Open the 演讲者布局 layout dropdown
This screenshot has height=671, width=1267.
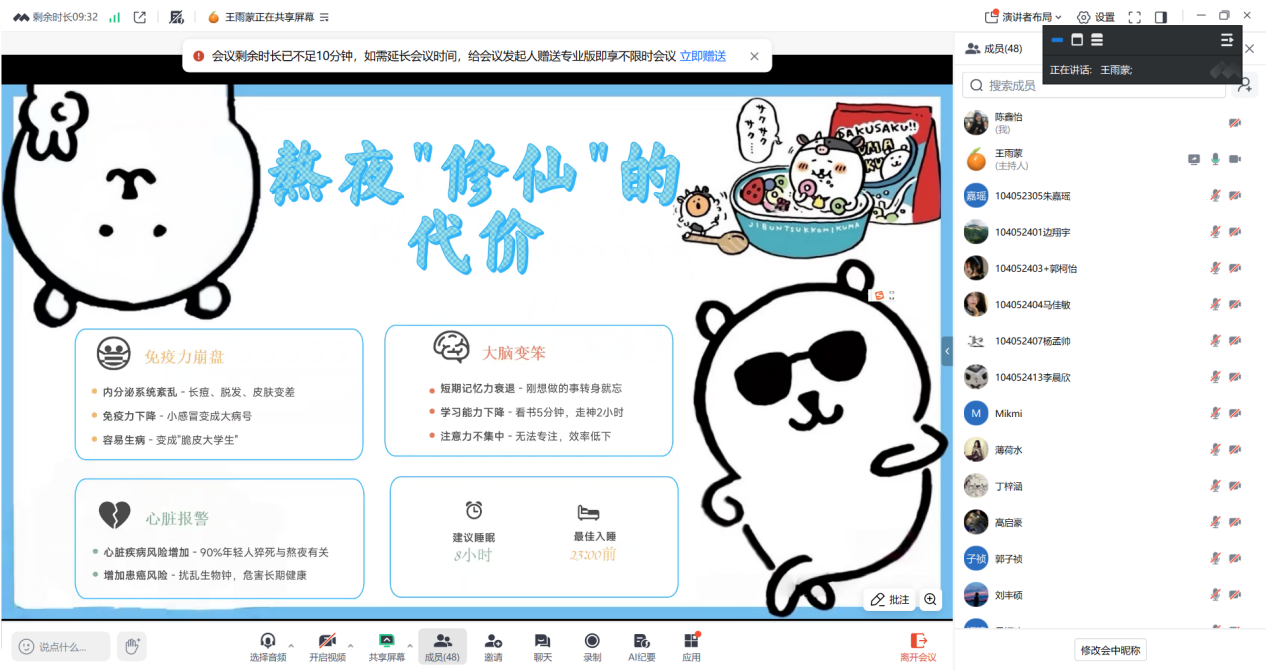[x=1024, y=17]
